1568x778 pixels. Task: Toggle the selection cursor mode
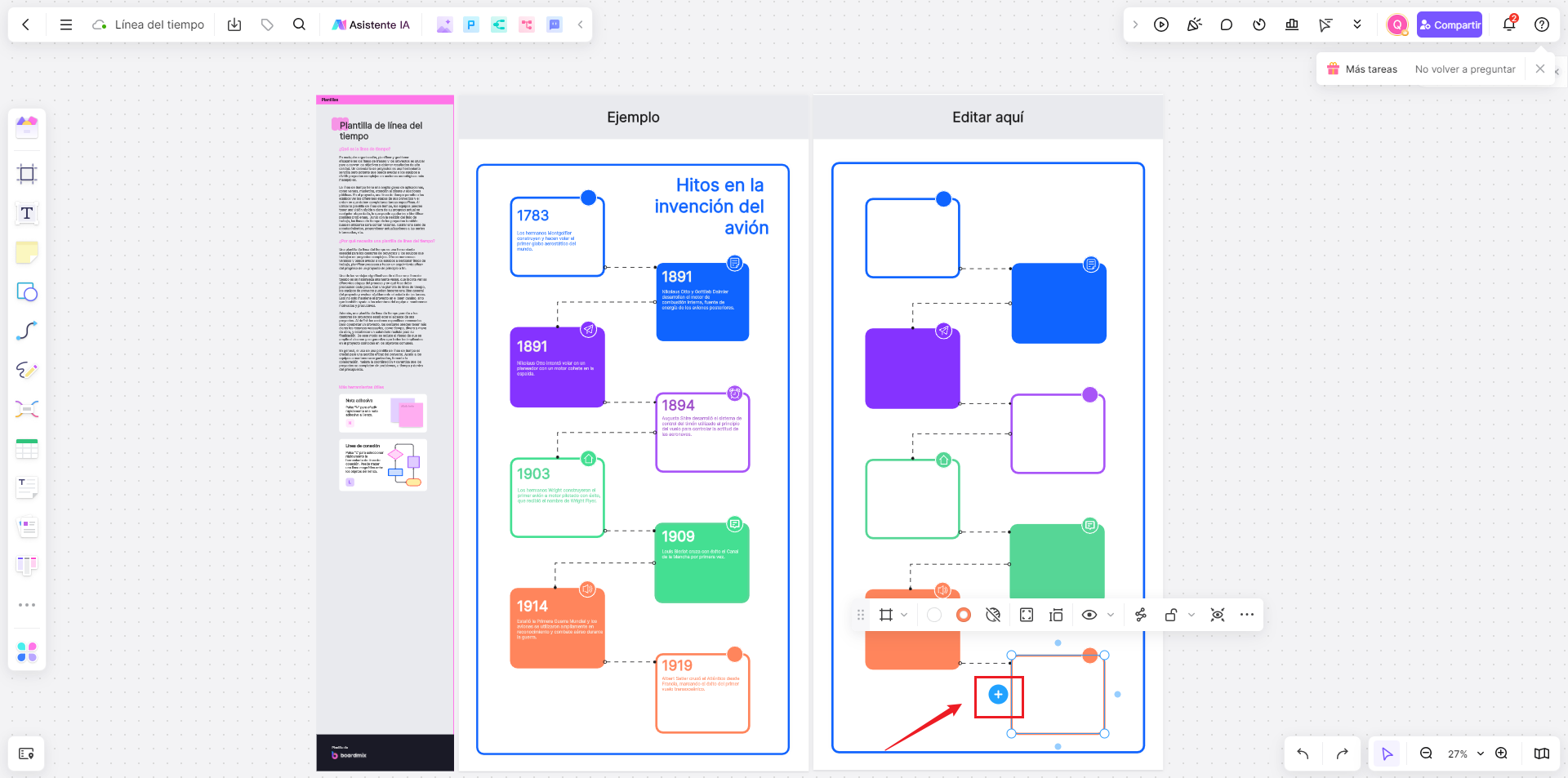pyautogui.click(x=1387, y=754)
